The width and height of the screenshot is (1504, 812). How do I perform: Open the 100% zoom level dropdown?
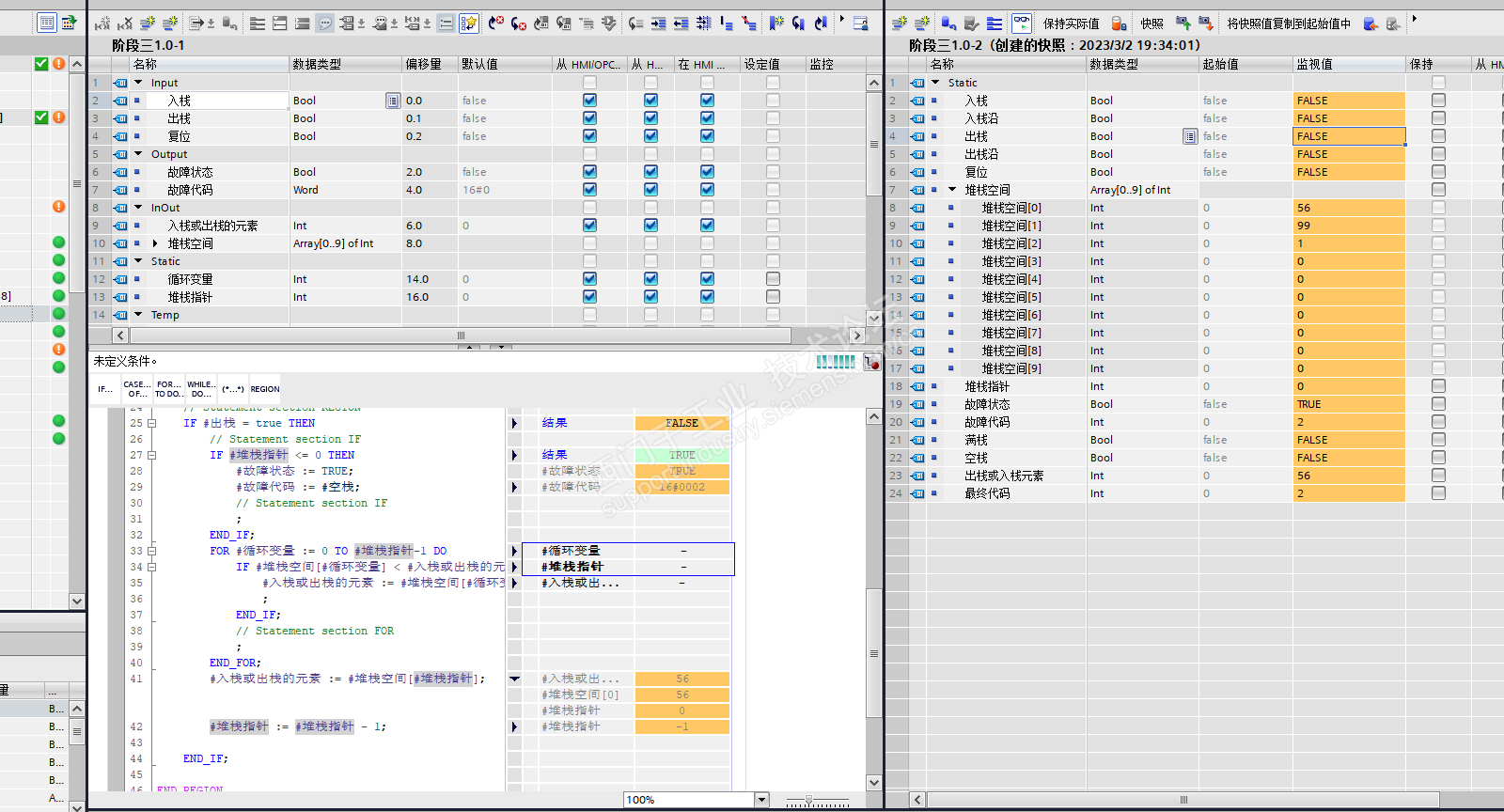tap(761, 800)
